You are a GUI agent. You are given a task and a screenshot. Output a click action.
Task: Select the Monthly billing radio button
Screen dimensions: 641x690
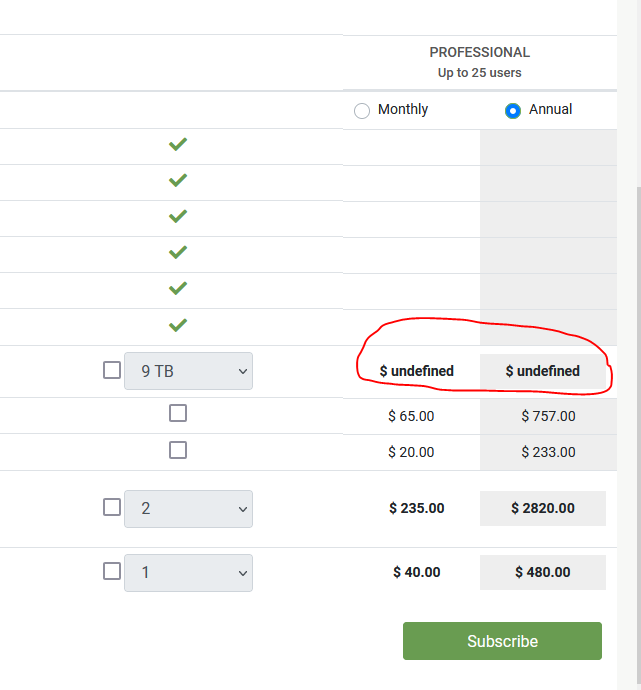click(362, 110)
